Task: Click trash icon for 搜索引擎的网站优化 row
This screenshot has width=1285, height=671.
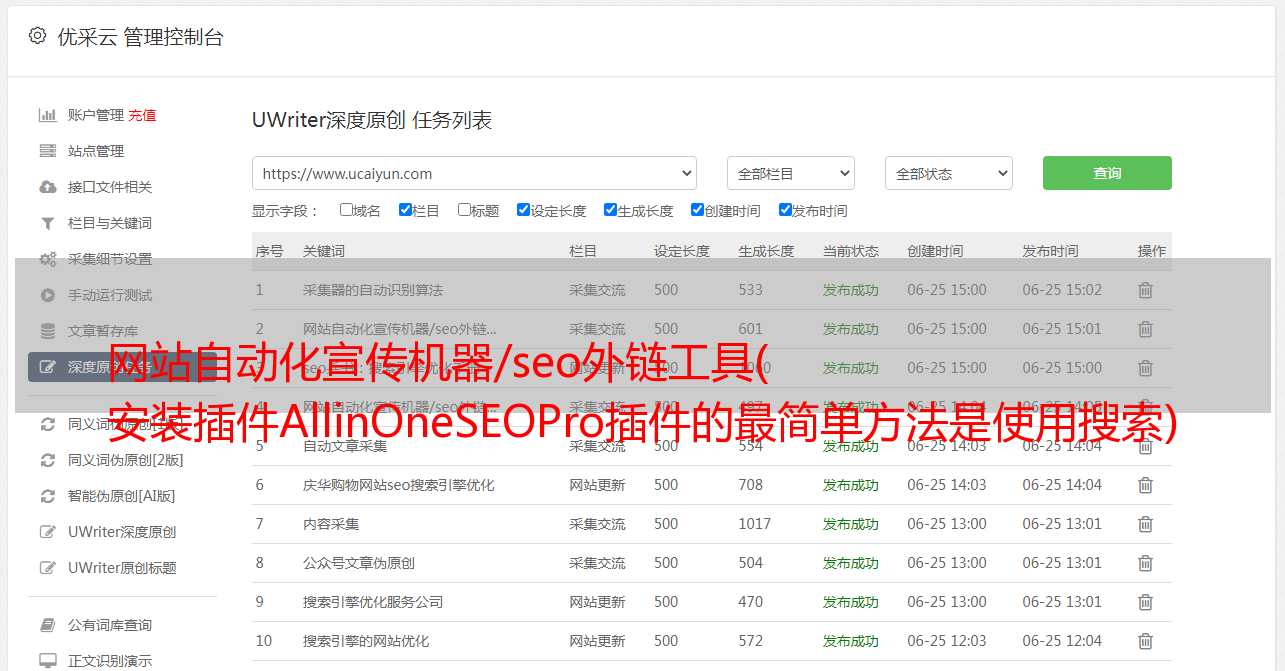Action: tap(1145, 641)
